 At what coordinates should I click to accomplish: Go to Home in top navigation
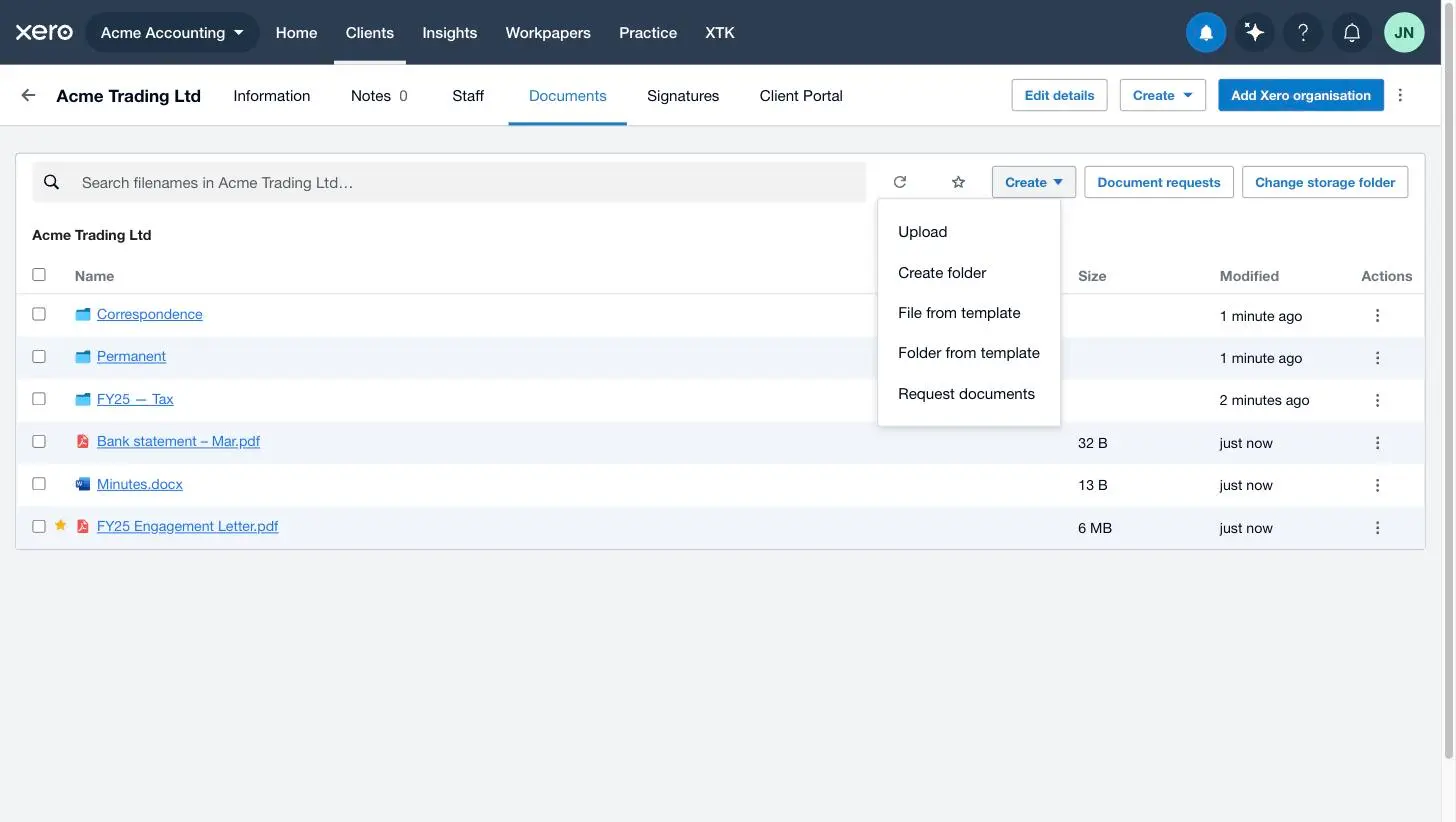[296, 32]
